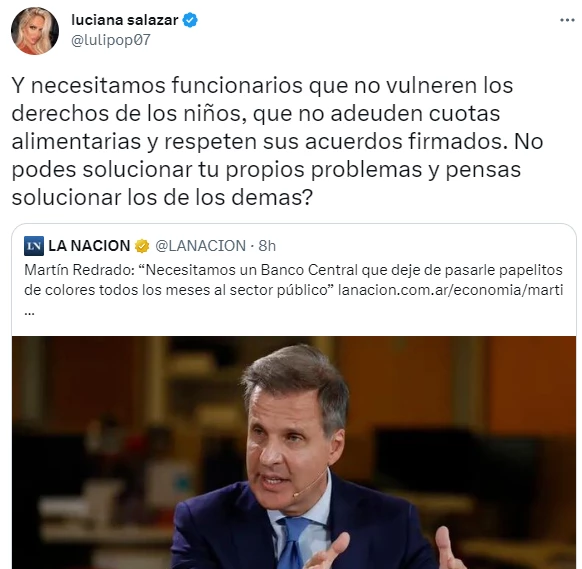The height and width of the screenshot is (569, 582).
Task: Open the Martín Redrado photo in quoted tweet
Action: tap(294, 452)
